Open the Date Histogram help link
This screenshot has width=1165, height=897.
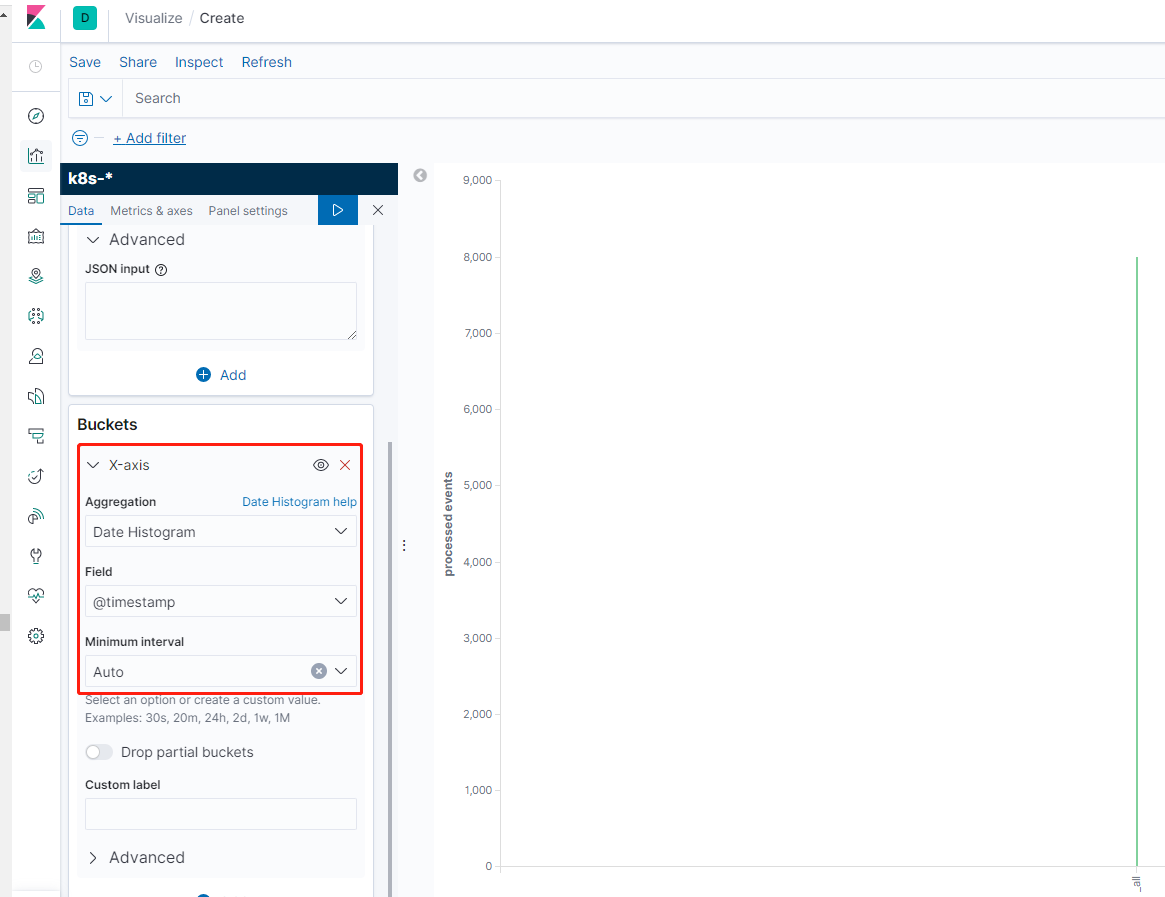pos(299,502)
